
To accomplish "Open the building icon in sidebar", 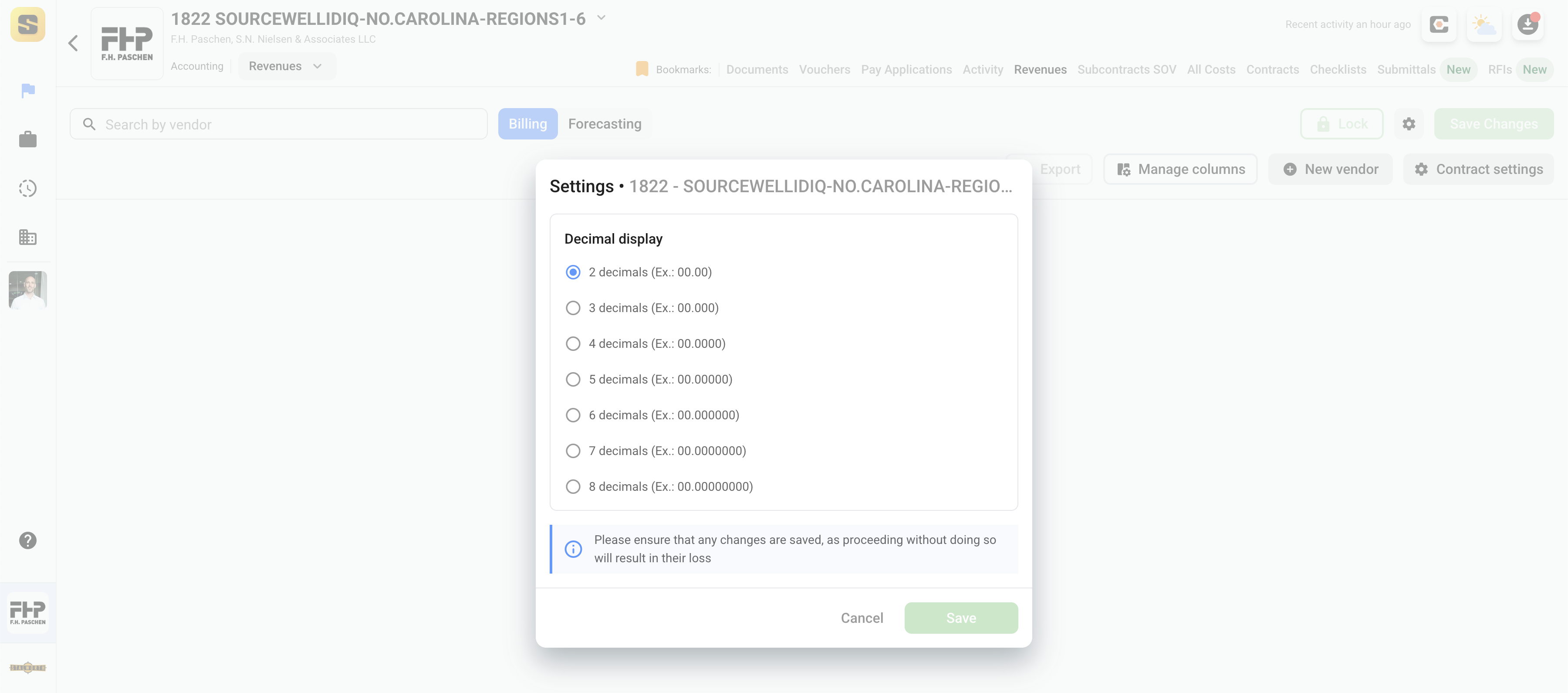I will pos(28,237).
